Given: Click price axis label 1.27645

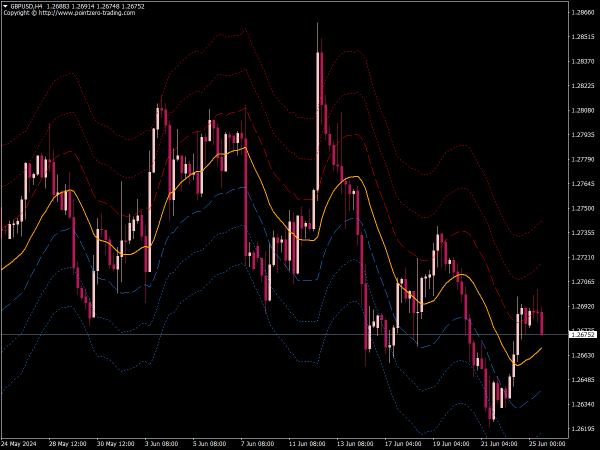Looking at the screenshot, I should click(x=583, y=184).
